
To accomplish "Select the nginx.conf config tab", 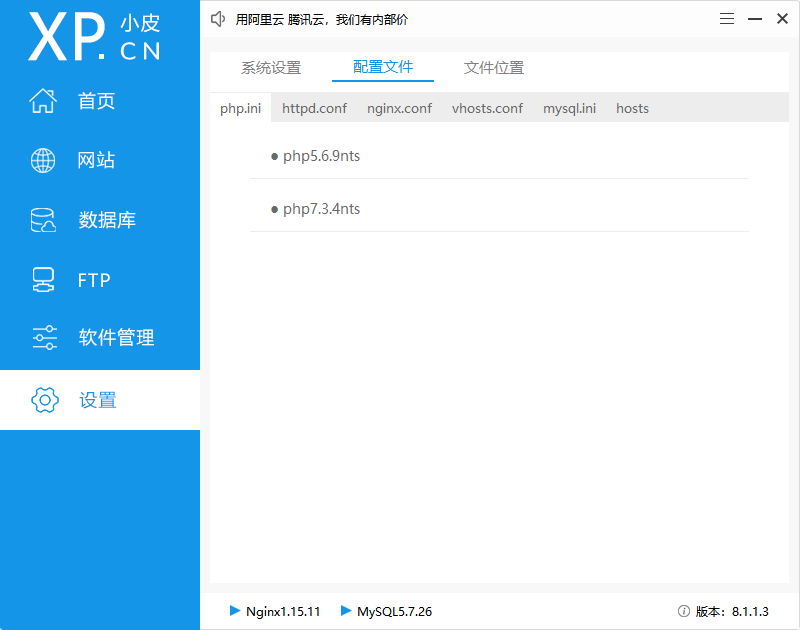I will (399, 108).
